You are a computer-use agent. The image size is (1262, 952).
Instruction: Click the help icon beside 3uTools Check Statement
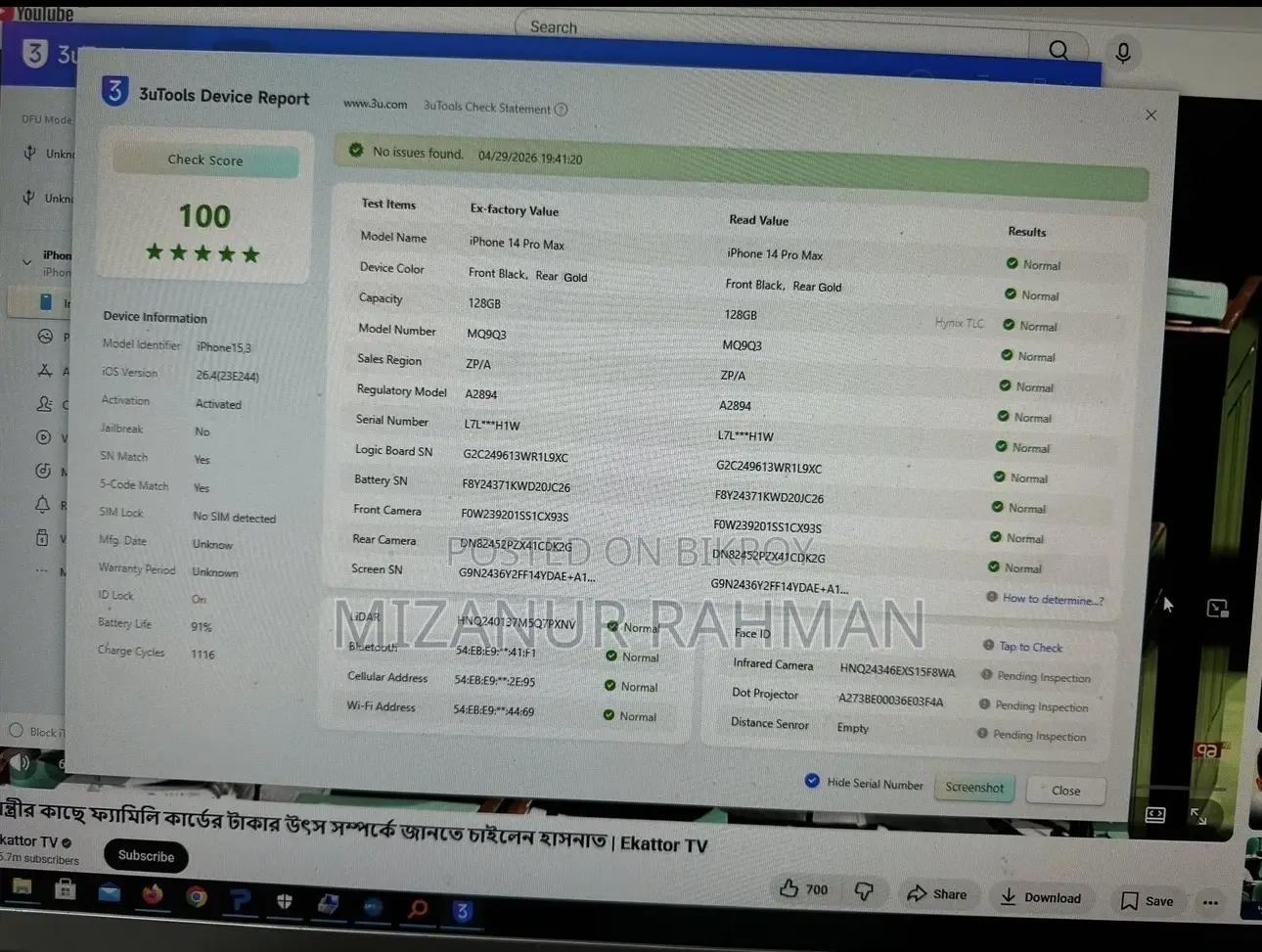[x=561, y=110]
